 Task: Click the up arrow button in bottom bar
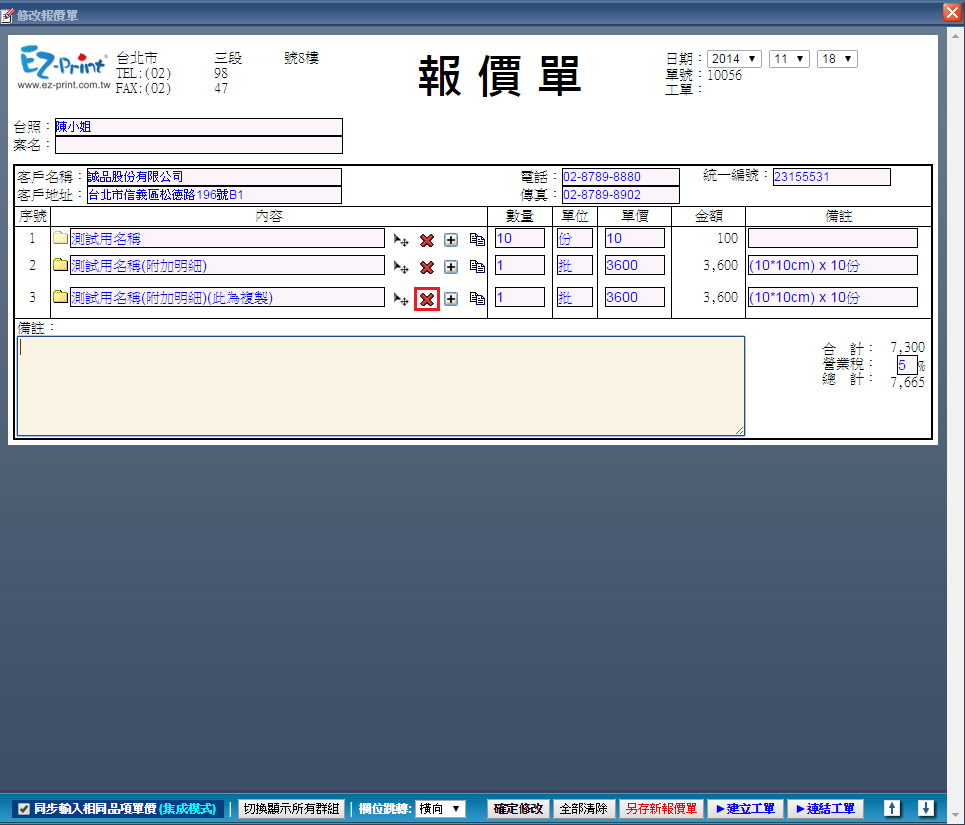[x=893, y=808]
